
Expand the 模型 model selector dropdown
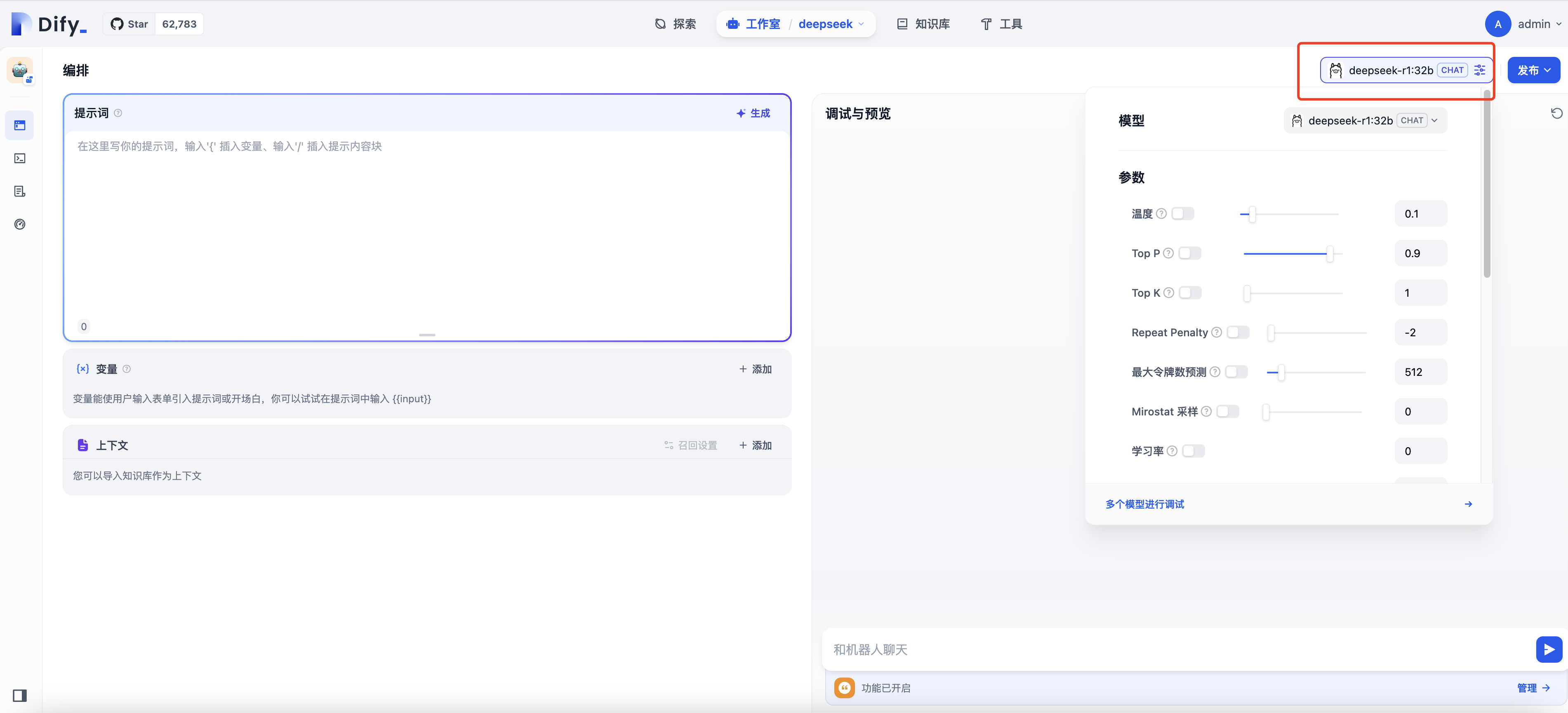click(x=1365, y=120)
